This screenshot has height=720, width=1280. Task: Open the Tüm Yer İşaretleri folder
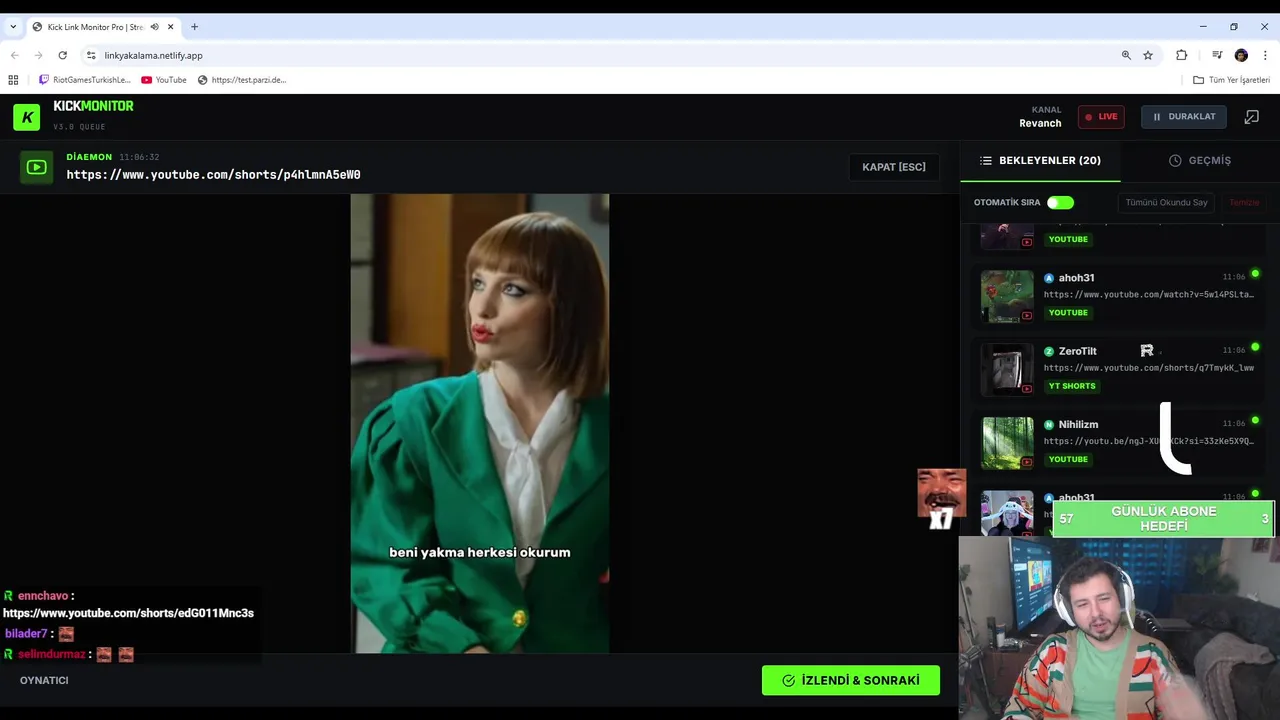pos(1231,80)
